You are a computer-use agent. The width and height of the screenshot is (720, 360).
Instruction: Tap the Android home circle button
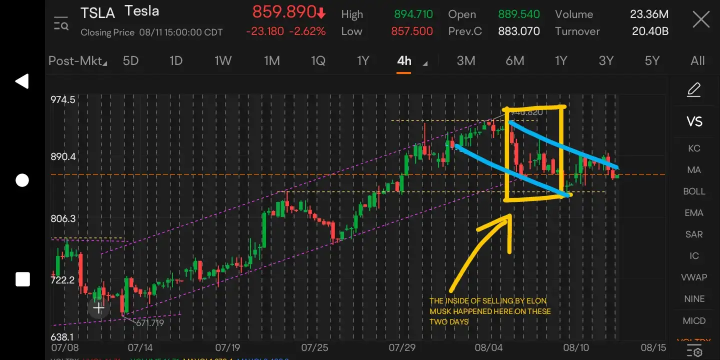point(22,180)
